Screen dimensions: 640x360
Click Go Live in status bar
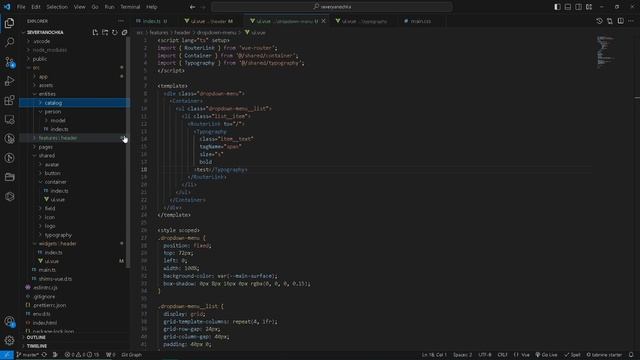tap(546, 355)
